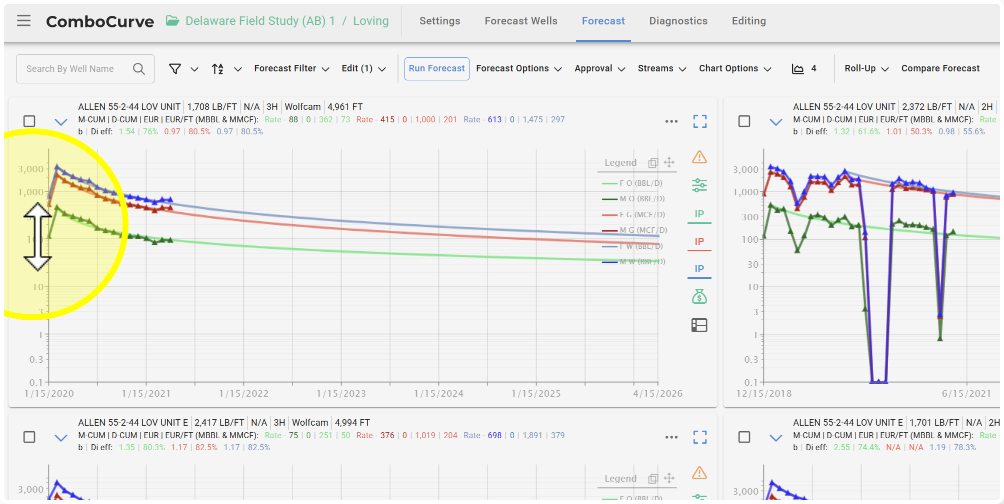Switch to the Editing tab
This screenshot has width=1004, height=504.
click(749, 20)
